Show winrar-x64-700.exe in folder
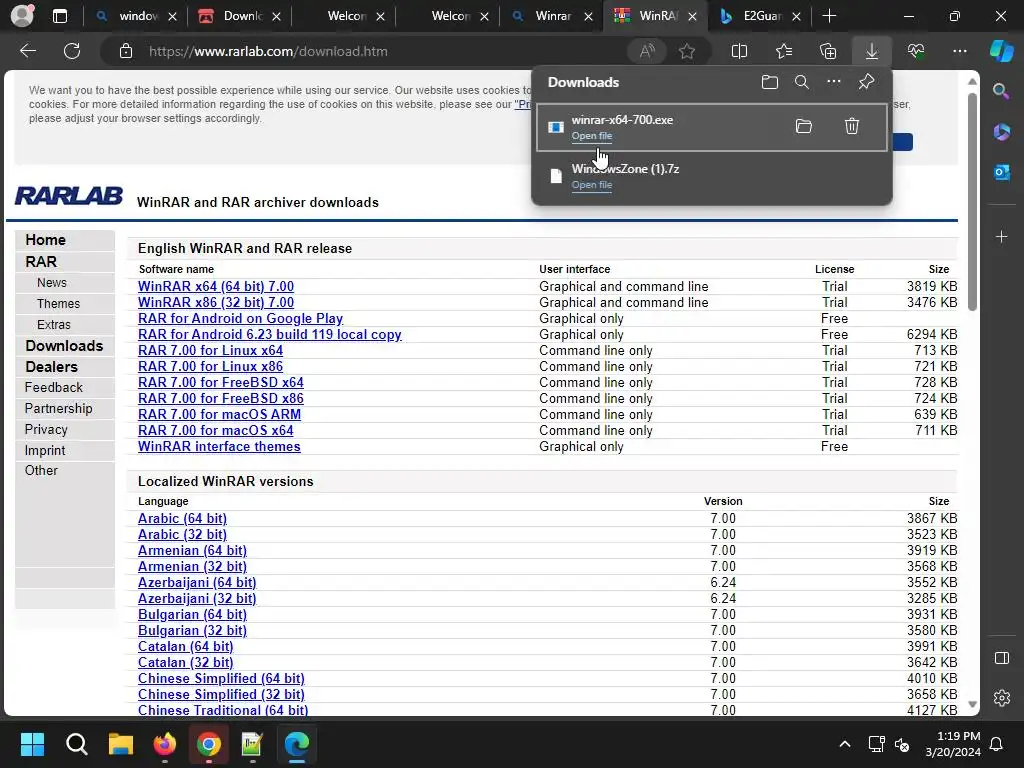 tap(804, 126)
